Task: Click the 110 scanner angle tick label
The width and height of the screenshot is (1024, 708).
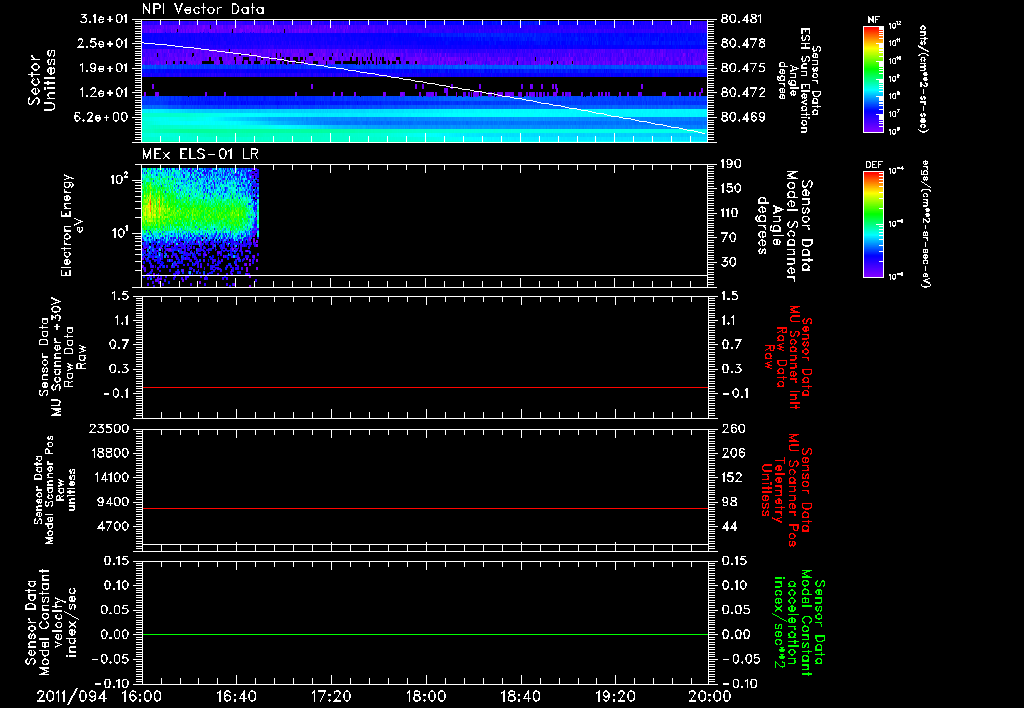Action: [731, 213]
